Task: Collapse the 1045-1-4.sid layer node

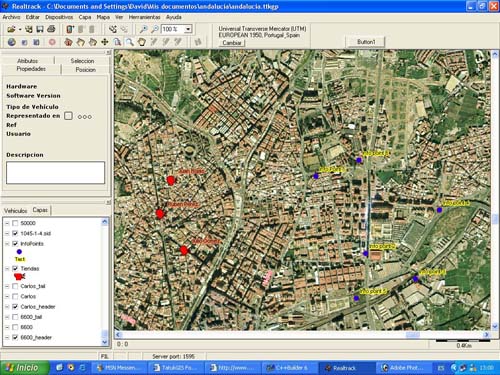Action: (7, 233)
